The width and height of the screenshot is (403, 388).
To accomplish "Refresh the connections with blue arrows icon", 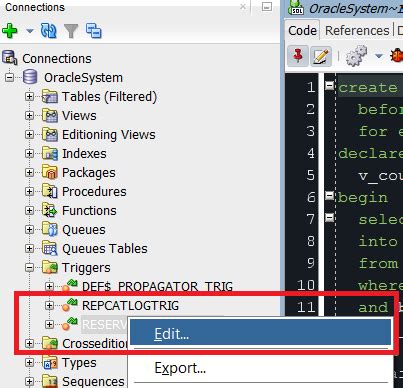I will tap(48, 31).
